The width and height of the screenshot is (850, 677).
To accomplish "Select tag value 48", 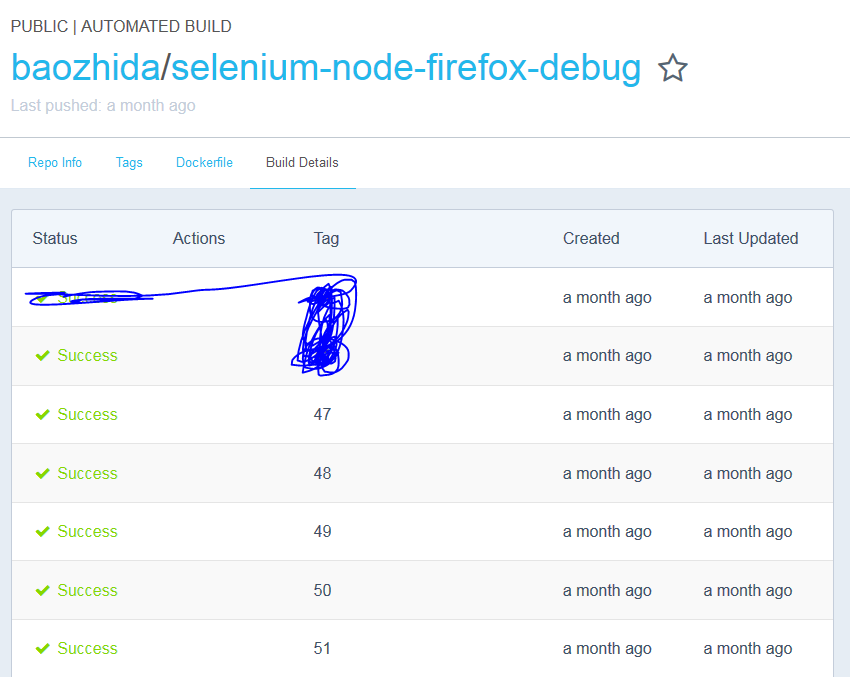I will (323, 474).
